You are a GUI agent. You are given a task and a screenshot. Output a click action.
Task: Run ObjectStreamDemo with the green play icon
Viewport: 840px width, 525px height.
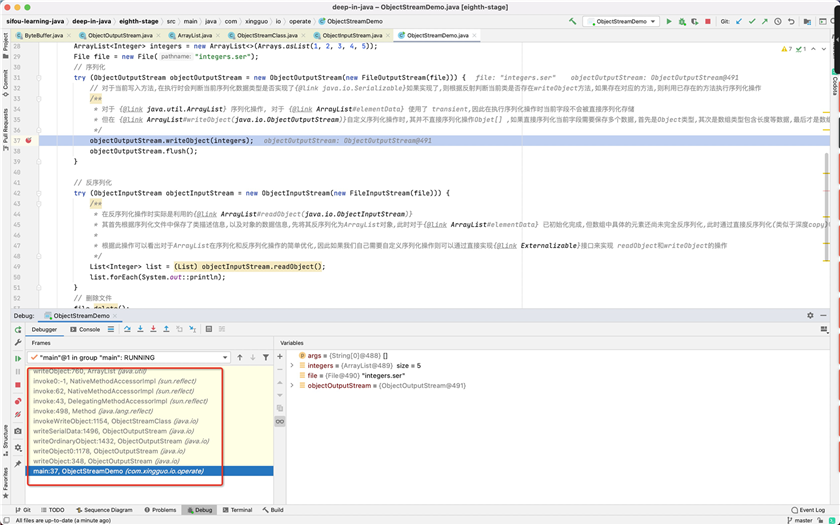coord(669,21)
